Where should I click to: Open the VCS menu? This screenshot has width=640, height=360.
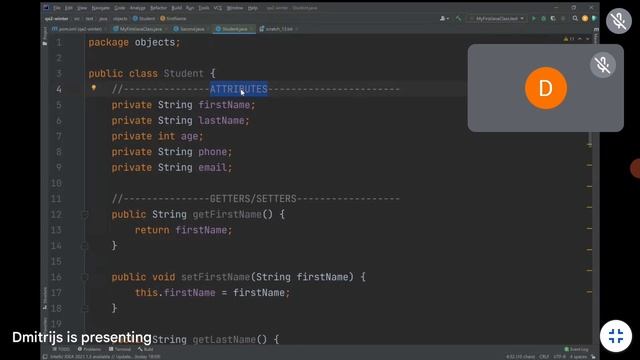218,8
